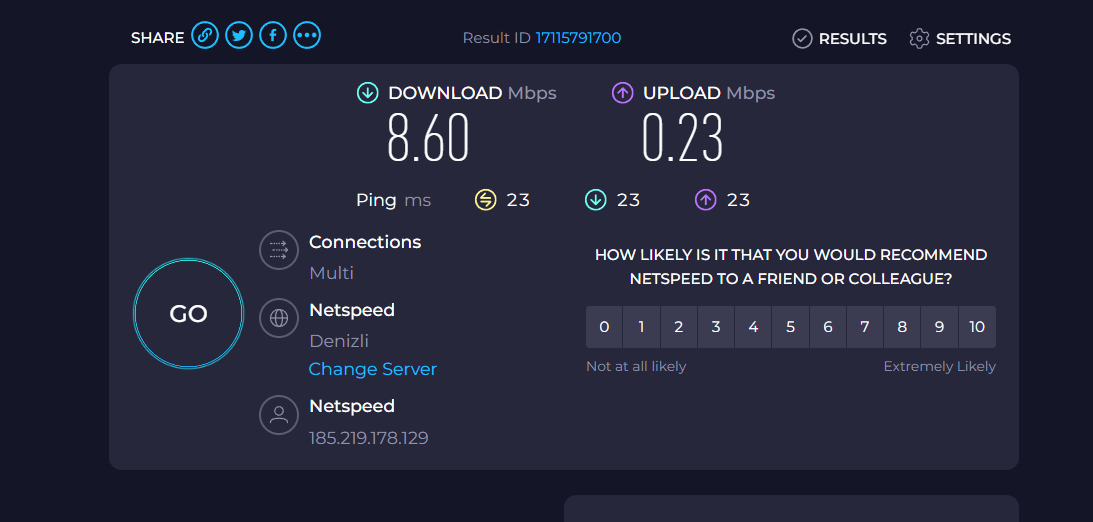Share result on Facebook
Screen dimensions: 1093x522
[x=273, y=36]
